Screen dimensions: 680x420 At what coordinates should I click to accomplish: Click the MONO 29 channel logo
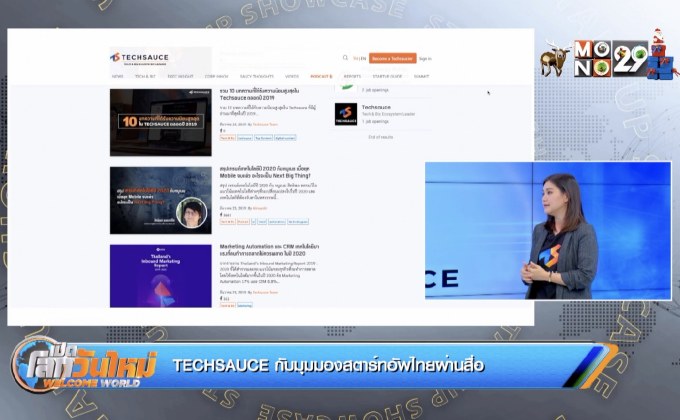point(610,59)
